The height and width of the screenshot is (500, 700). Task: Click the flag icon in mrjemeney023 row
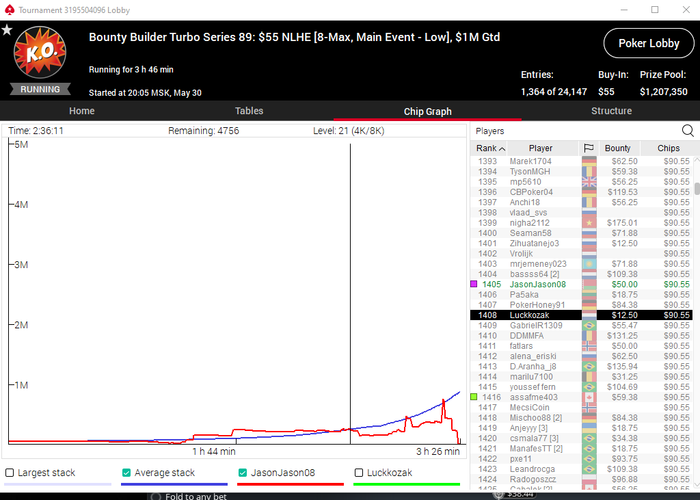589,264
